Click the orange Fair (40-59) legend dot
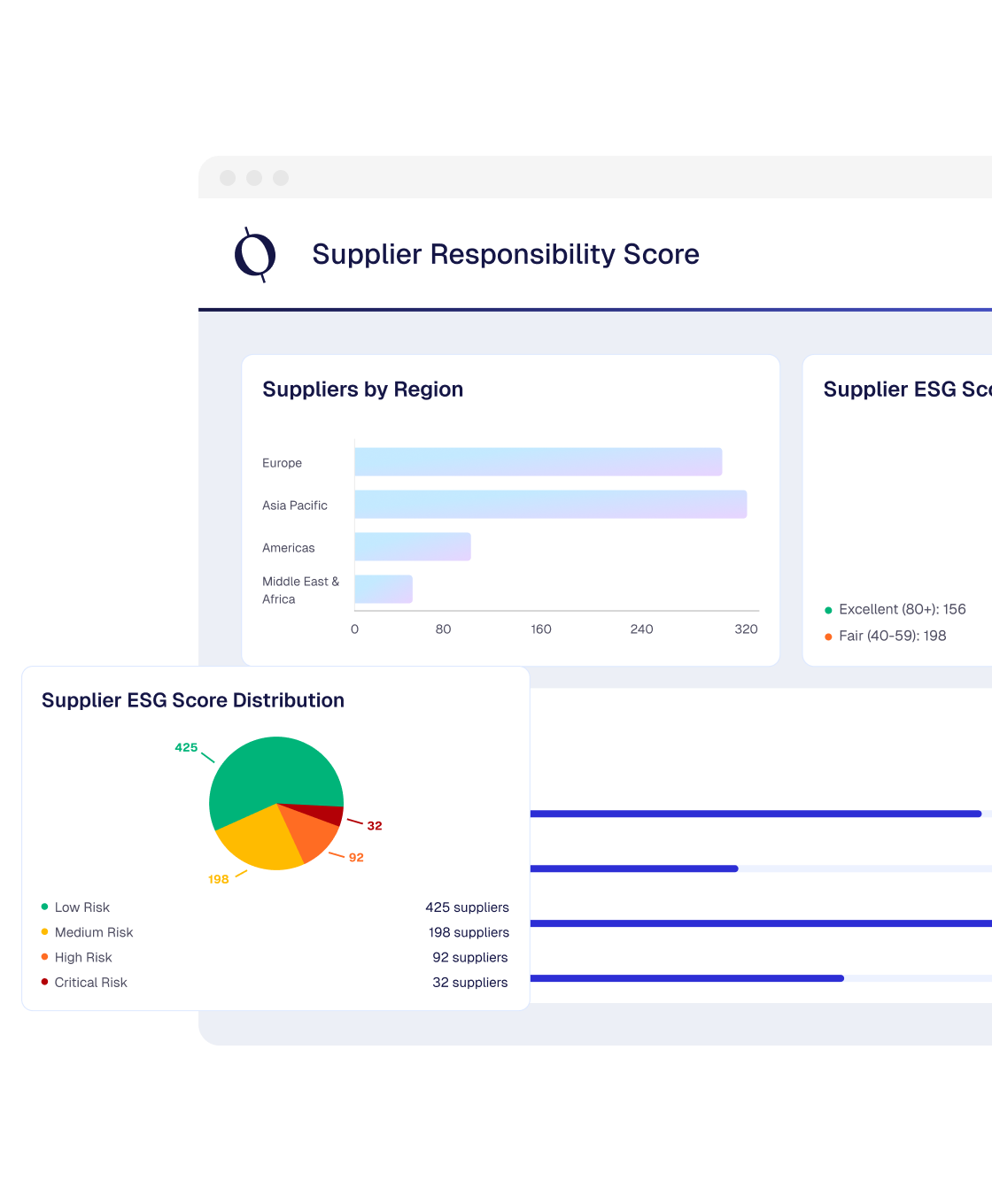 [x=828, y=637]
